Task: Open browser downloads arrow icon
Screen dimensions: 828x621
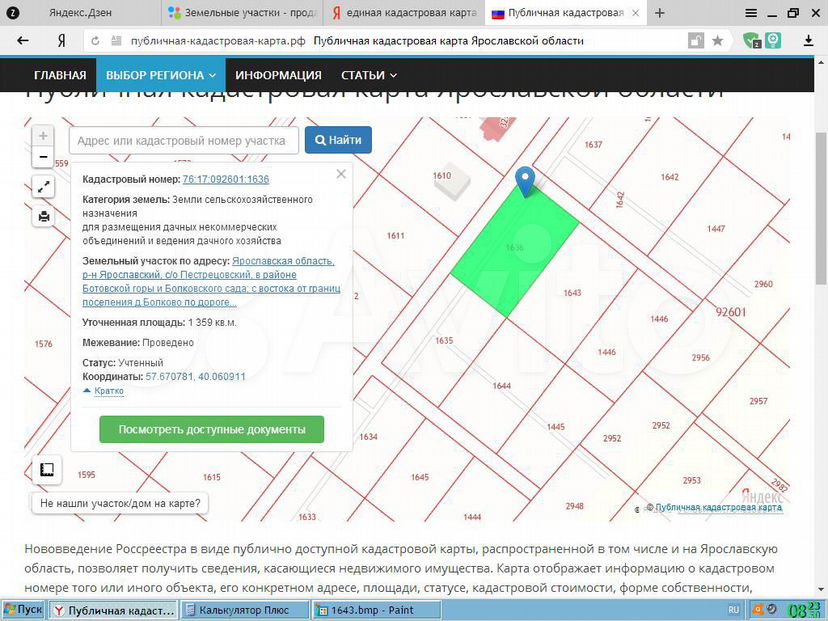Action: [x=808, y=42]
